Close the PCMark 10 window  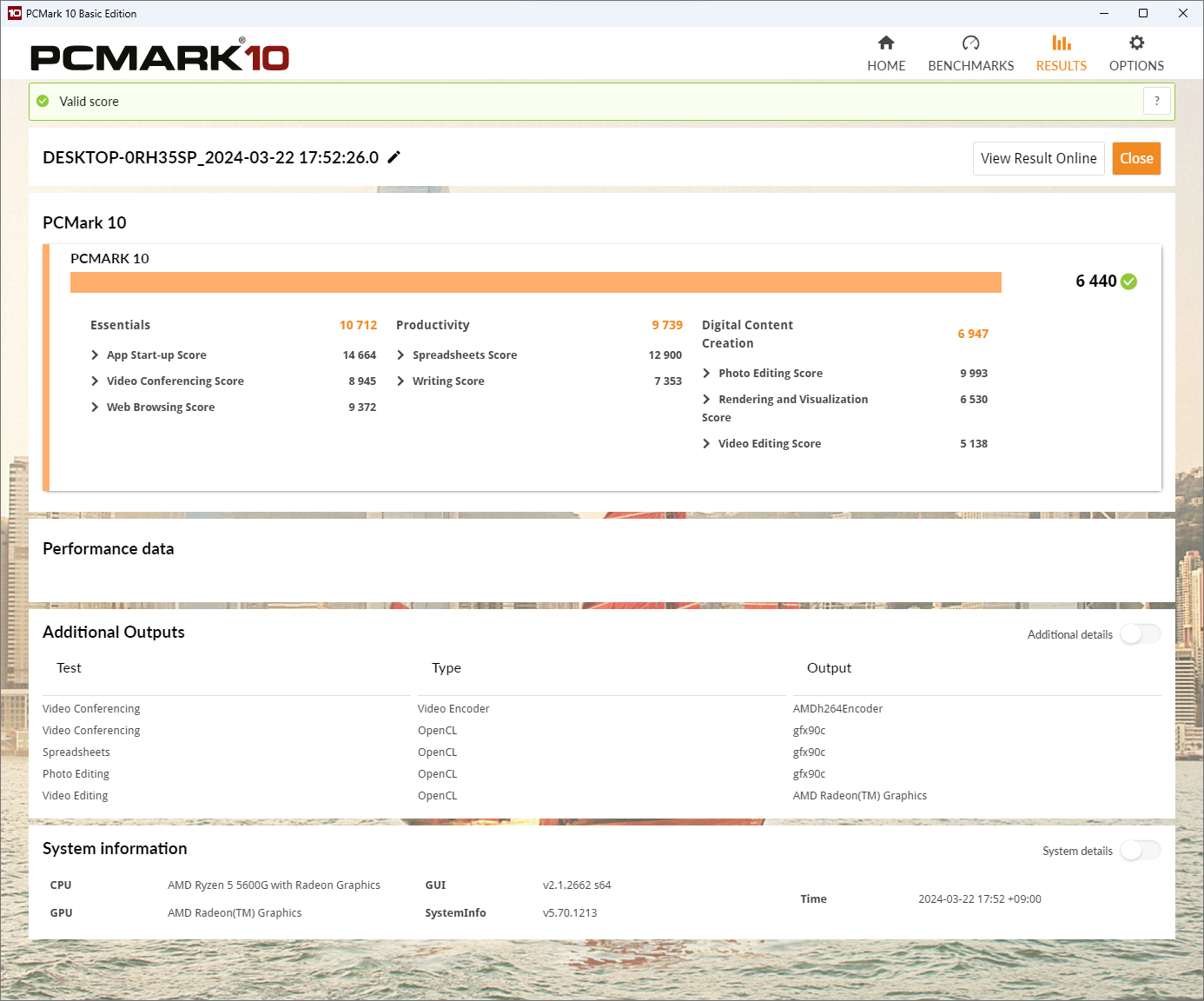tap(1182, 13)
